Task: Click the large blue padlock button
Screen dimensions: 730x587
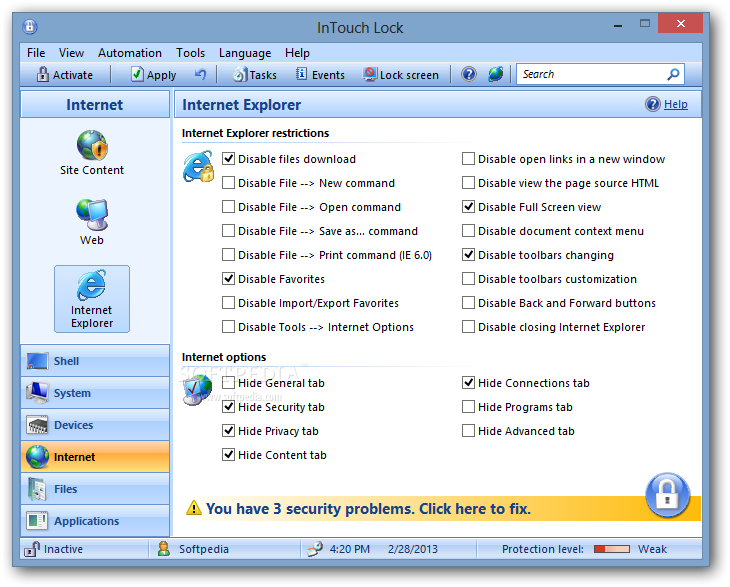Action: (668, 495)
